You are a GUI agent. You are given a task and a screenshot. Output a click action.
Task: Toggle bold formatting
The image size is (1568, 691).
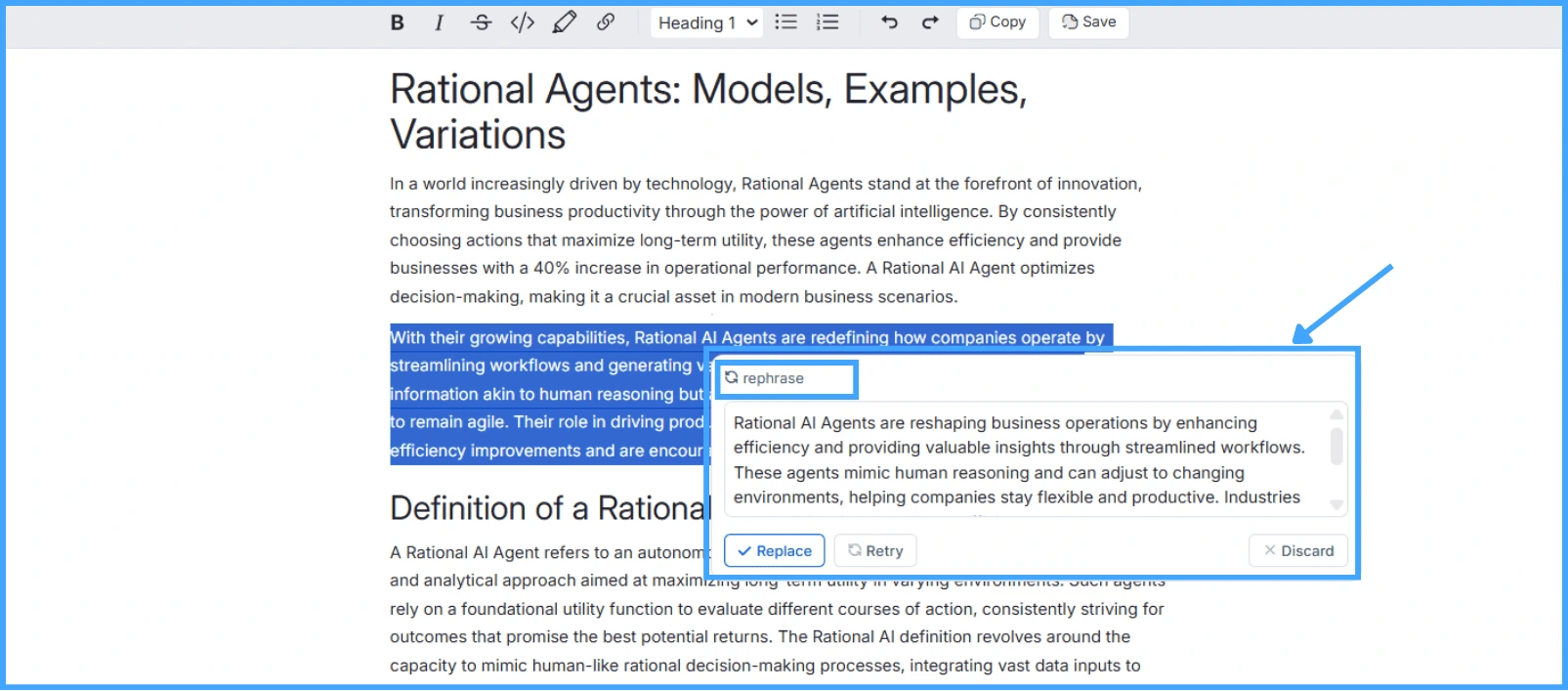click(398, 22)
